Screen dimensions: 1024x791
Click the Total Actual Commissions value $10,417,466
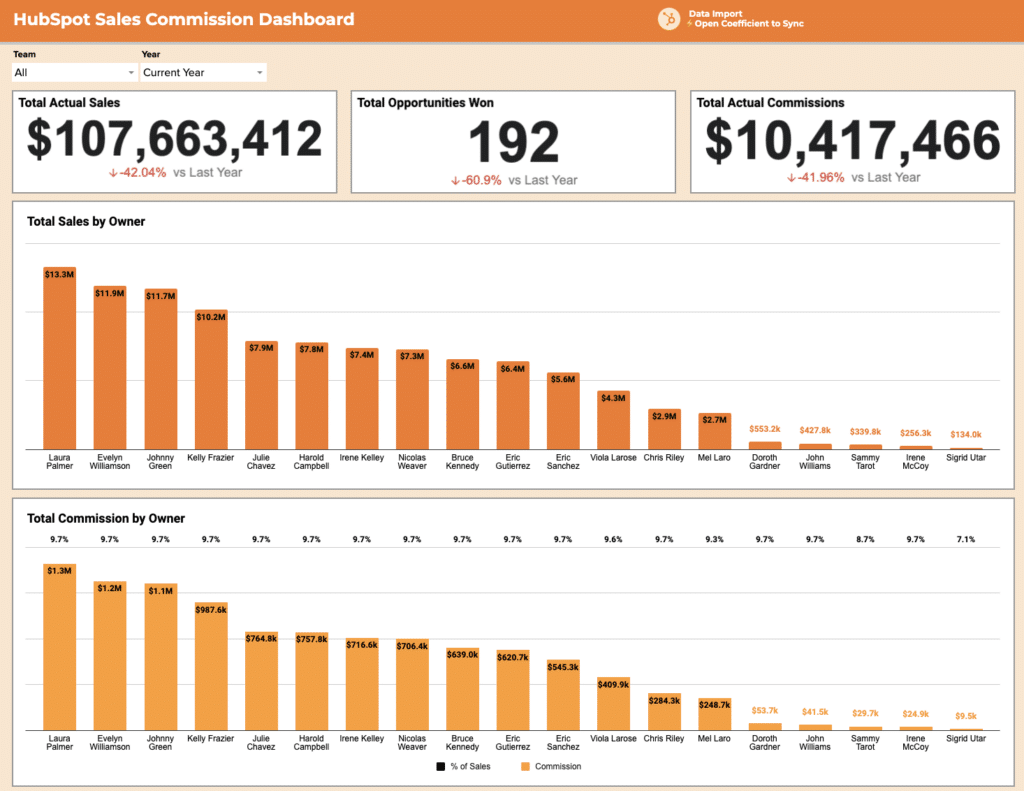tap(852, 140)
